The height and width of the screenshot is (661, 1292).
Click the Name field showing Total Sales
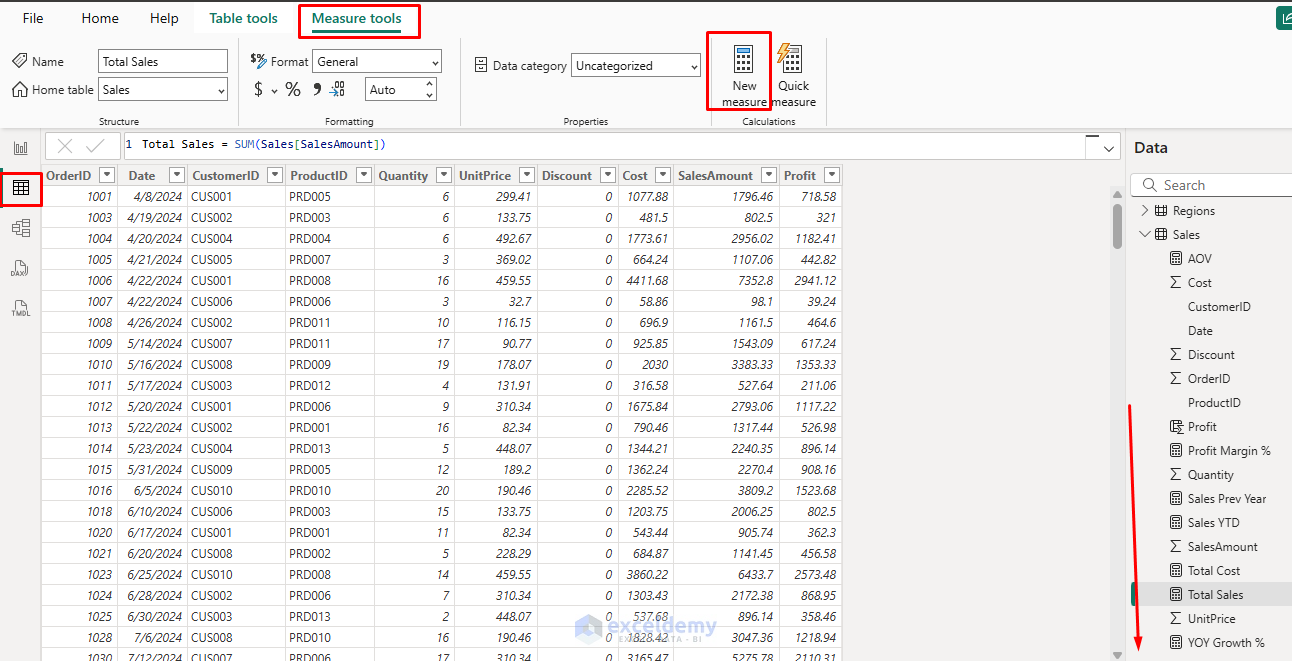[163, 61]
